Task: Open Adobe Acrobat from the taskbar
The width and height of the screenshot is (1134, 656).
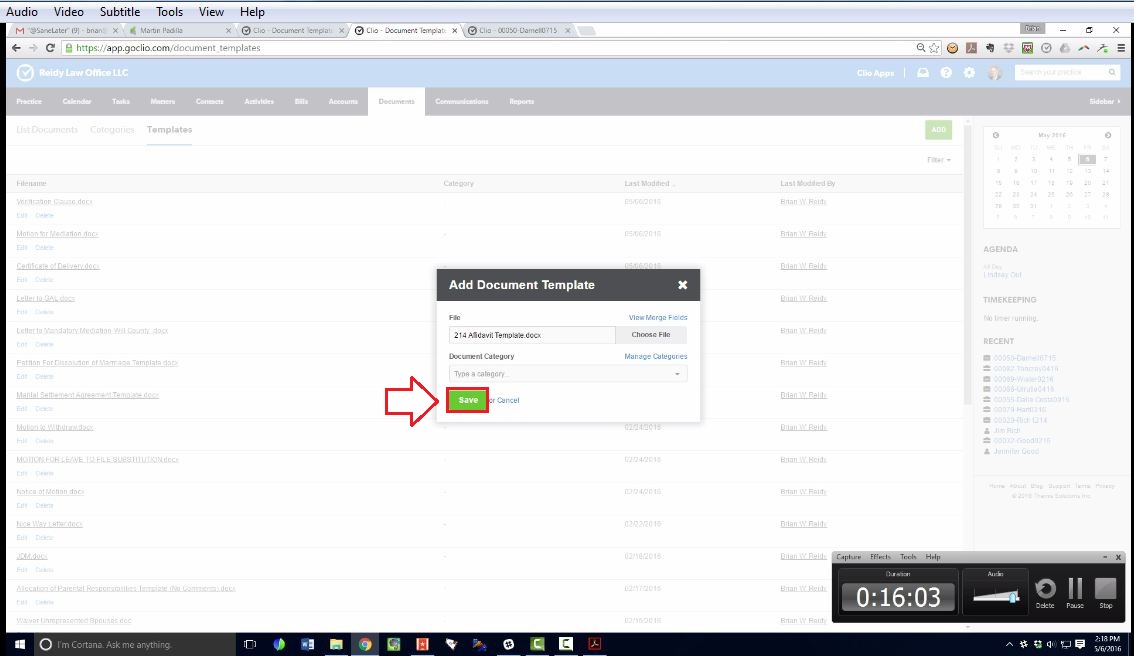Action: pyautogui.click(x=594, y=644)
